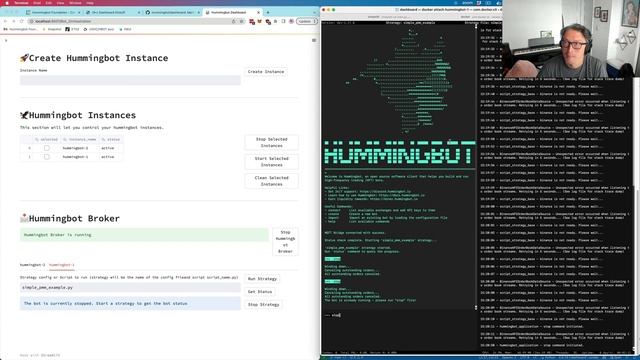The height and width of the screenshot is (360, 640).
Task: Click Start Selected Instances button
Action: pos(271,162)
